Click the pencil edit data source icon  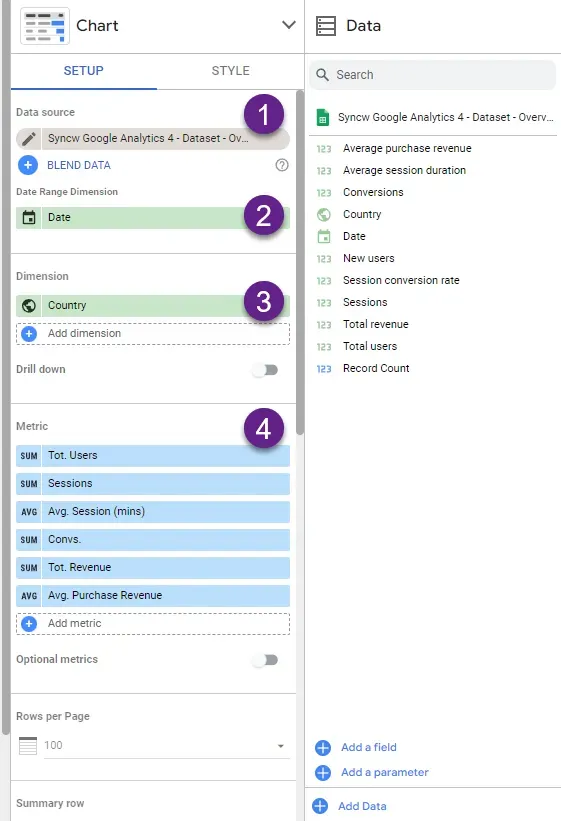(x=29, y=139)
